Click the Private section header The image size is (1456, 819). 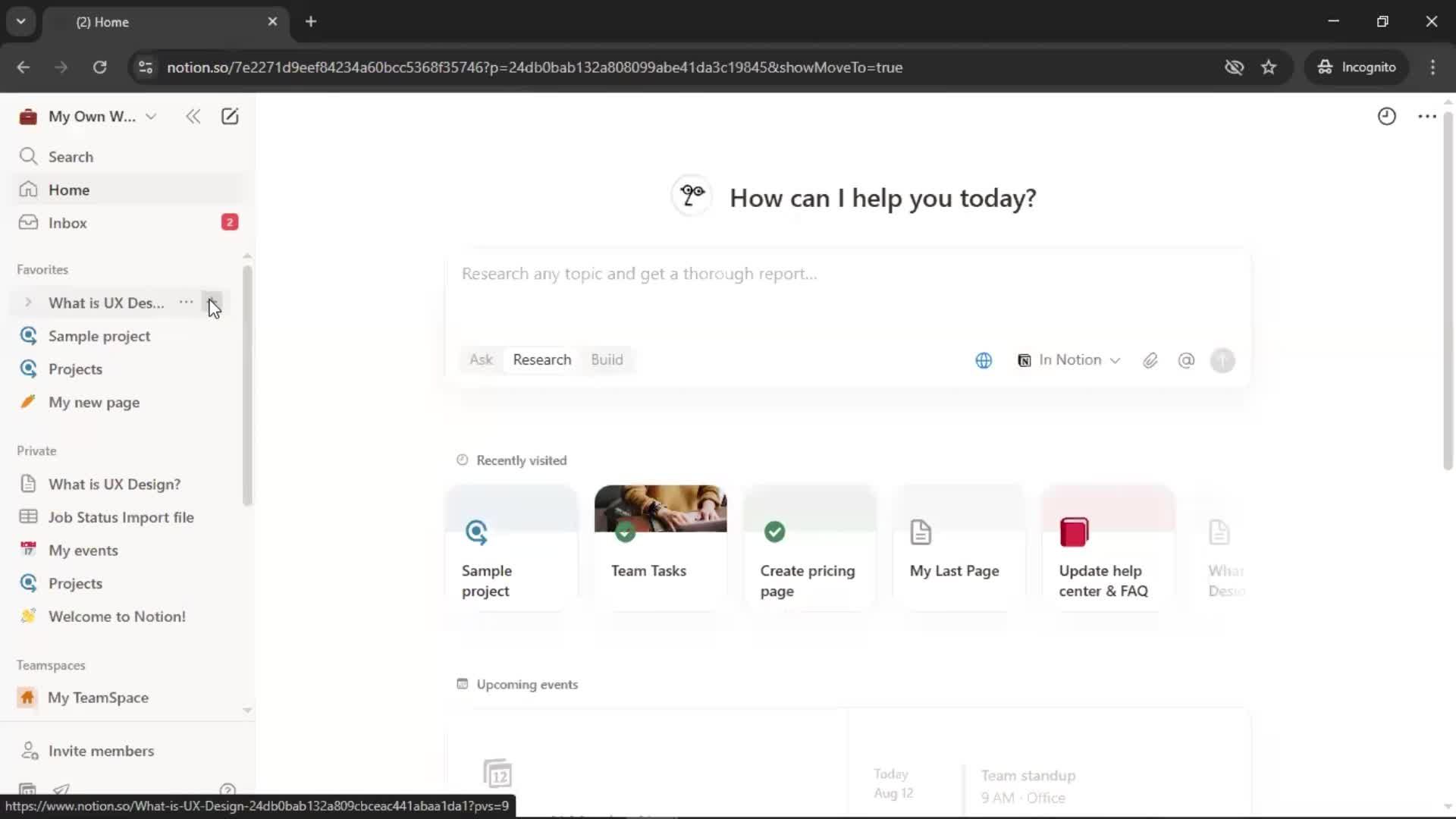pos(36,450)
